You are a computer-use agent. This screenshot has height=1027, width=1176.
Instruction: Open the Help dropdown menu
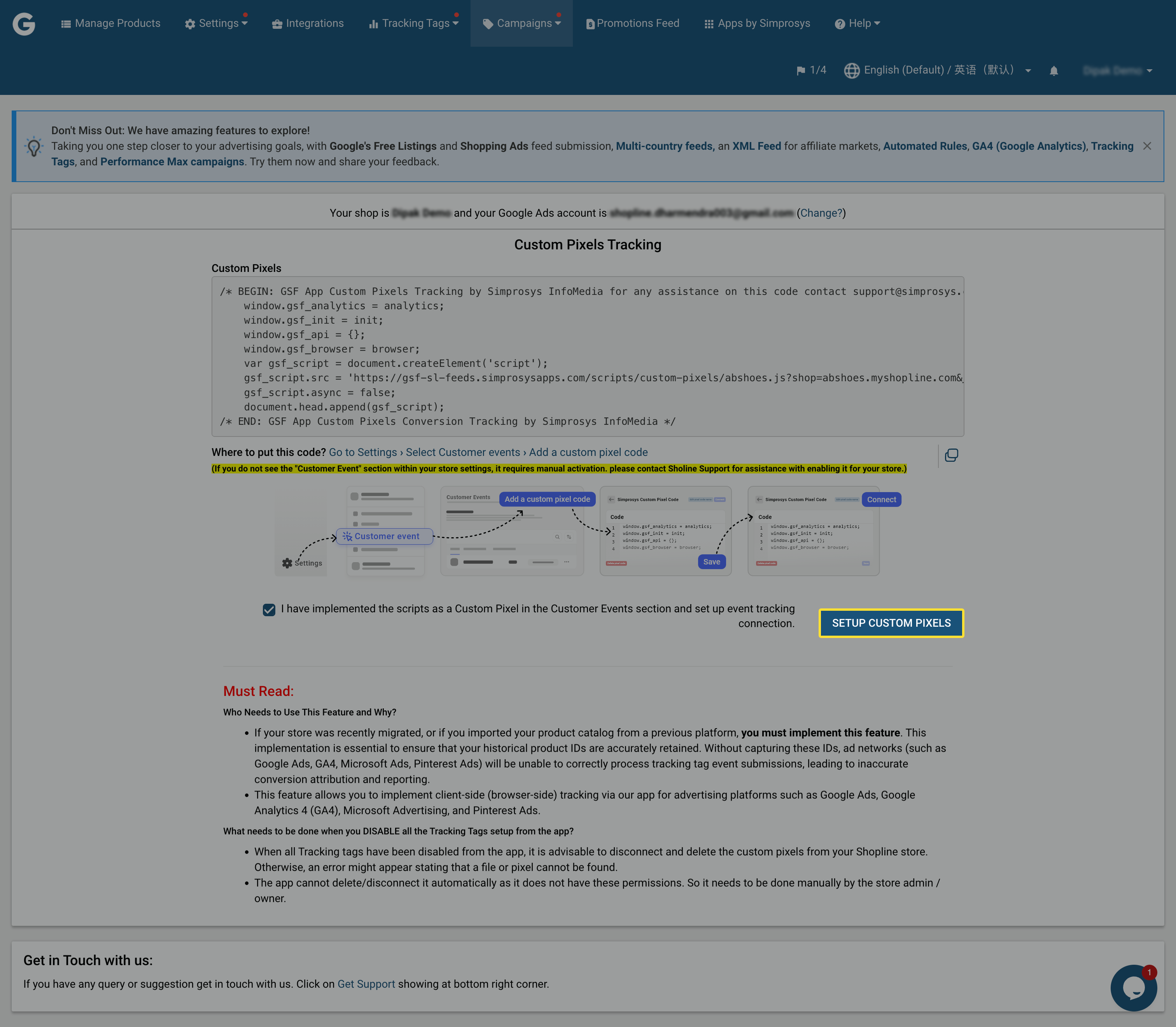click(x=857, y=23)
